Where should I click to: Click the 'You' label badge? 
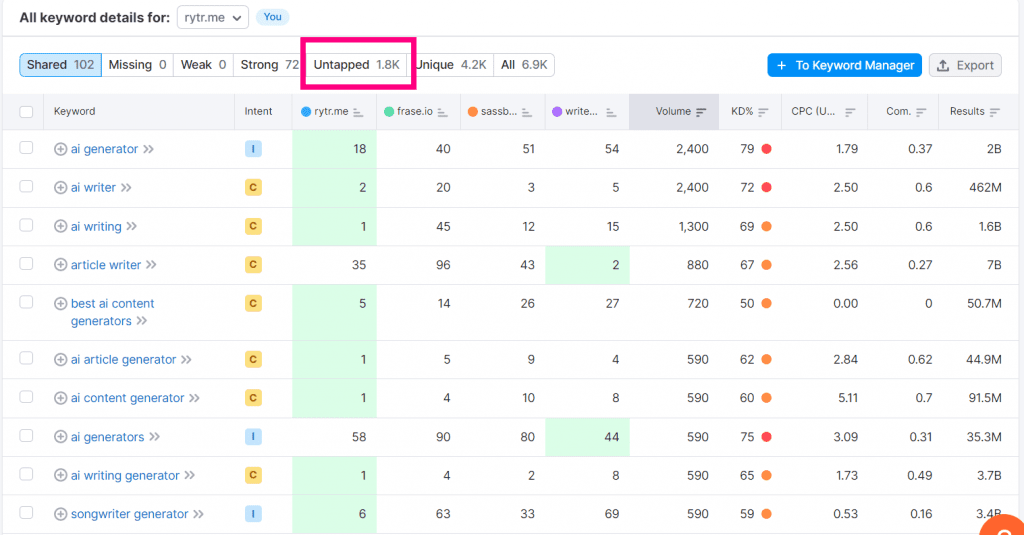click(x=272, y=17)
